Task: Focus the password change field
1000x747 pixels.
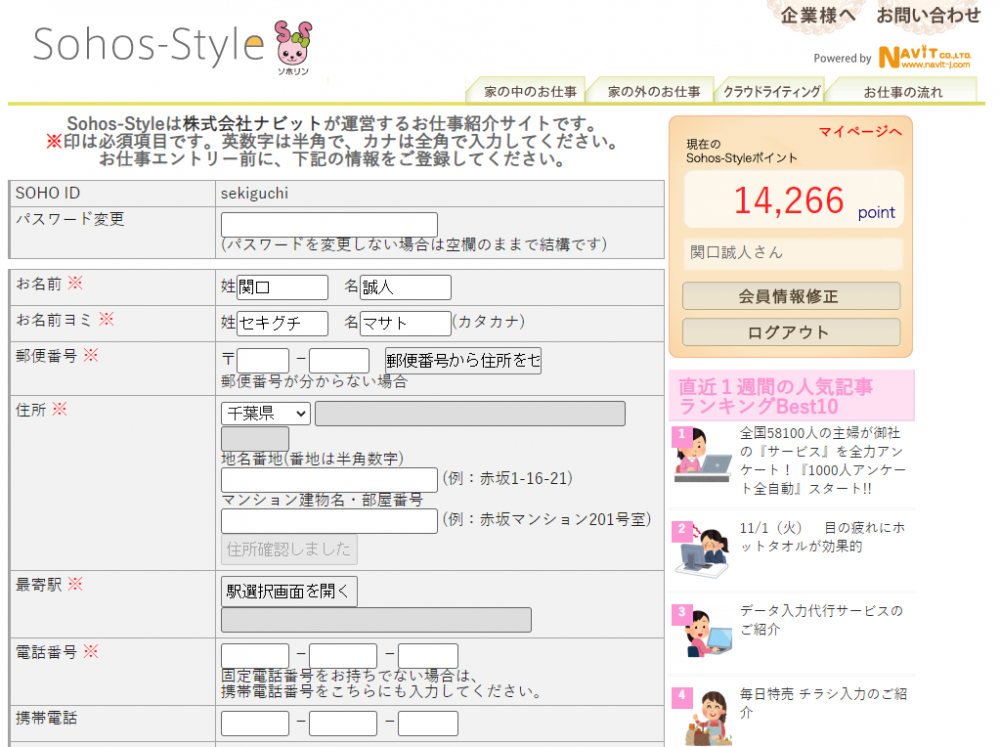Action: 329,225
